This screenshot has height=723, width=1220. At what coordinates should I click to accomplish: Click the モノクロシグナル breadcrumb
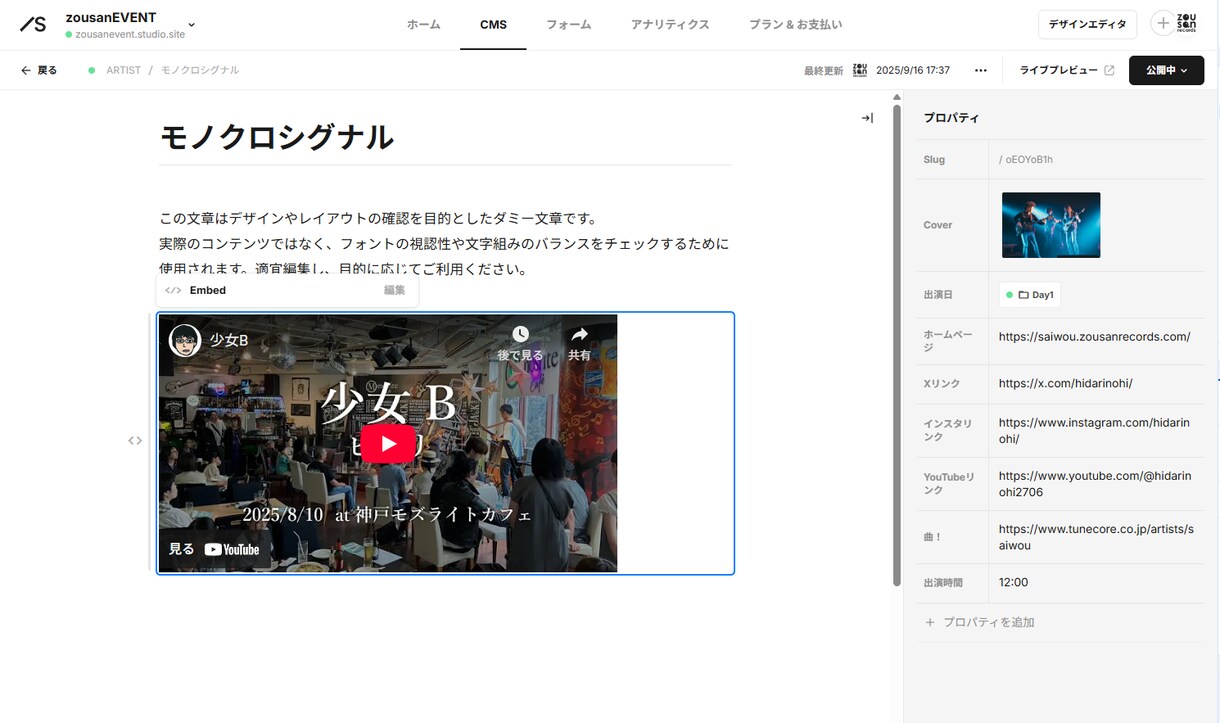point(200,70)
